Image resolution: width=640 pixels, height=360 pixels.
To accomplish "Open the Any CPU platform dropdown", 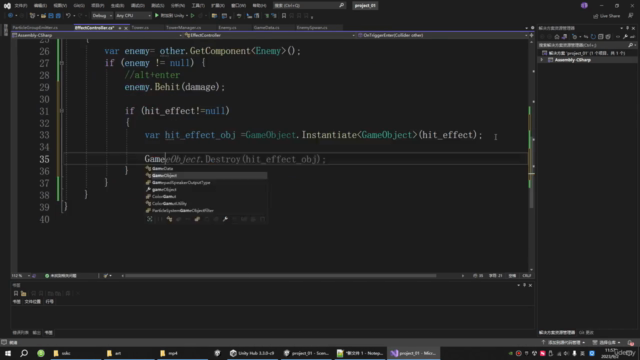I will click(x=133, y=16).
